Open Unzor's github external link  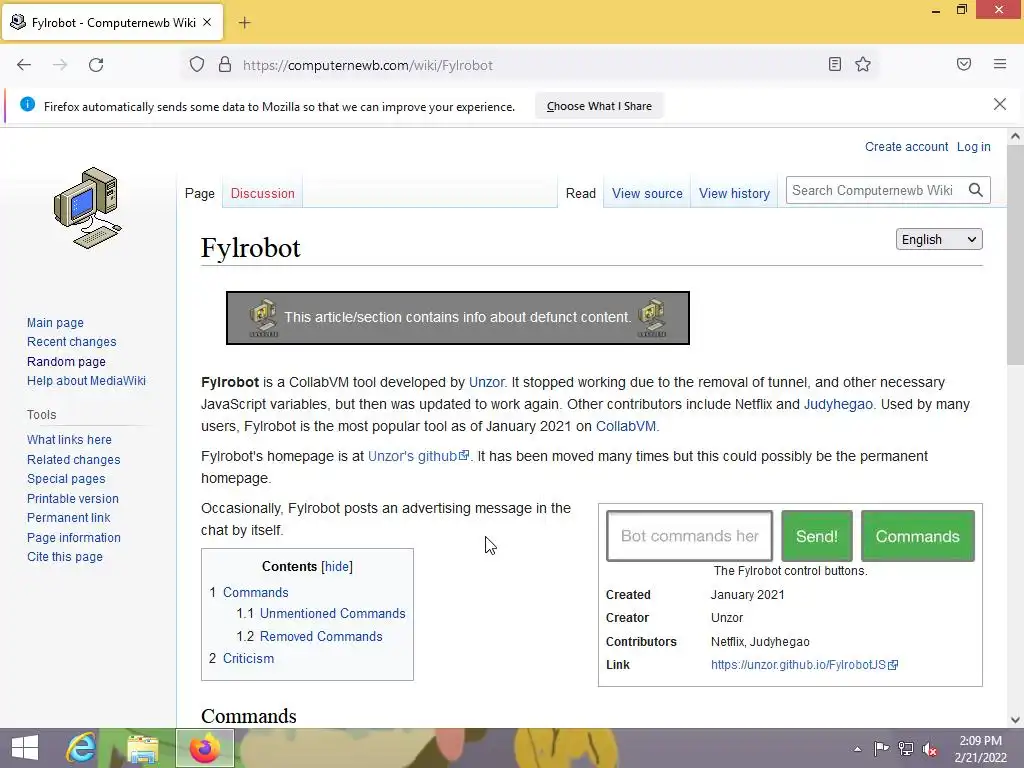[x=418, y=456]
